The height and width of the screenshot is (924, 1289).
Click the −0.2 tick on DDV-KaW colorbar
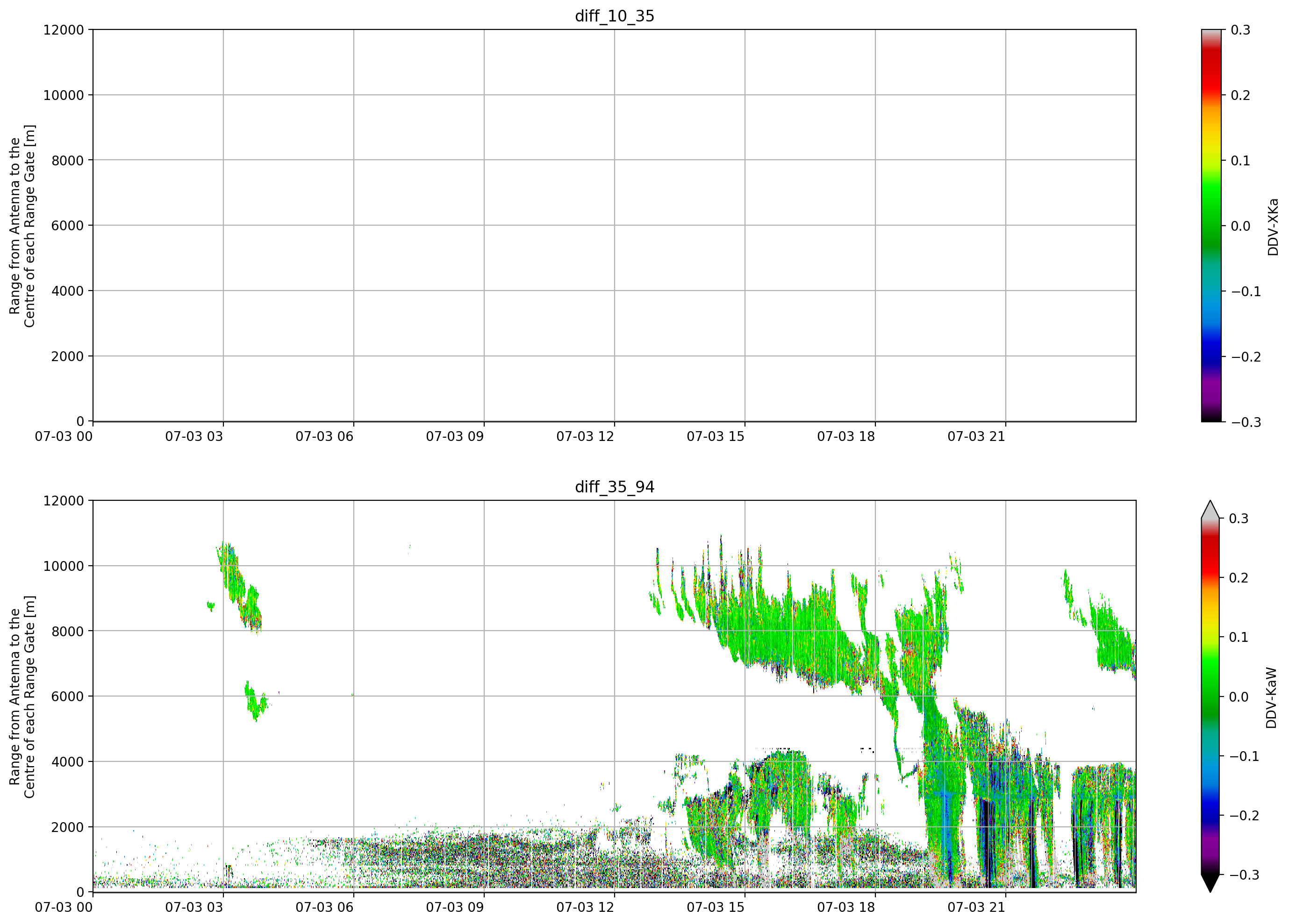tap(1245, 815)
